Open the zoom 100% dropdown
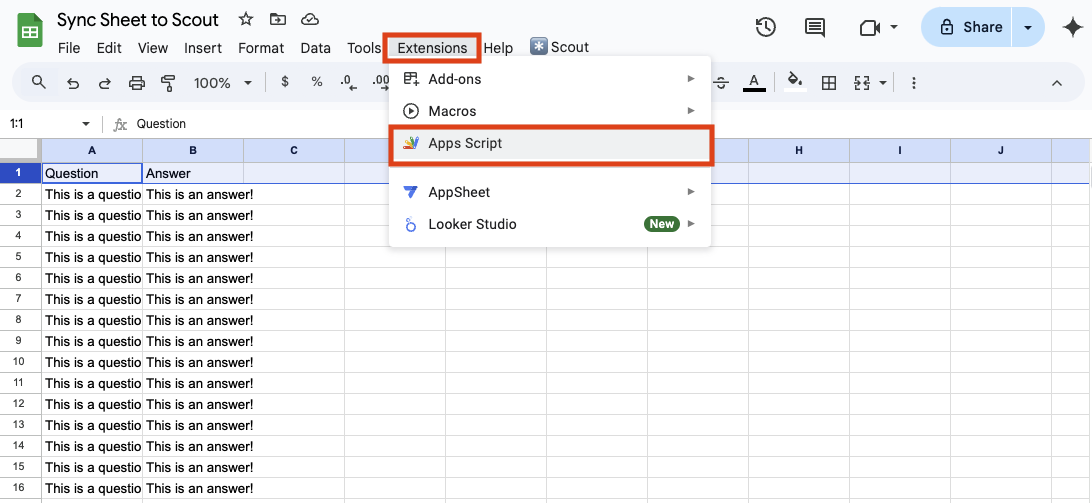This screenshot has height=503, width=1092. [222, 83]
